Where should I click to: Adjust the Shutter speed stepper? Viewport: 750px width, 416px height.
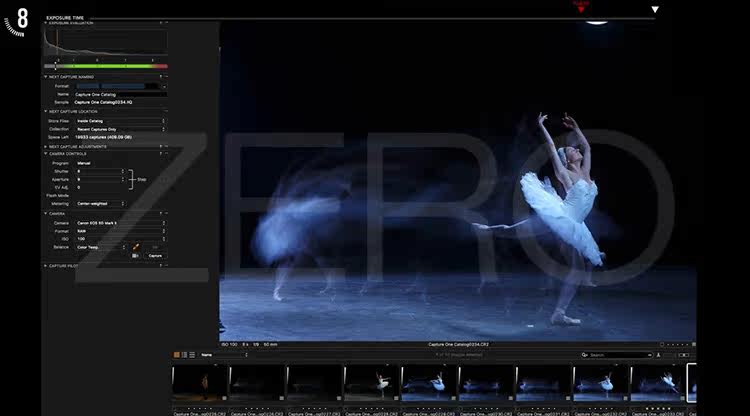point(122,171)
